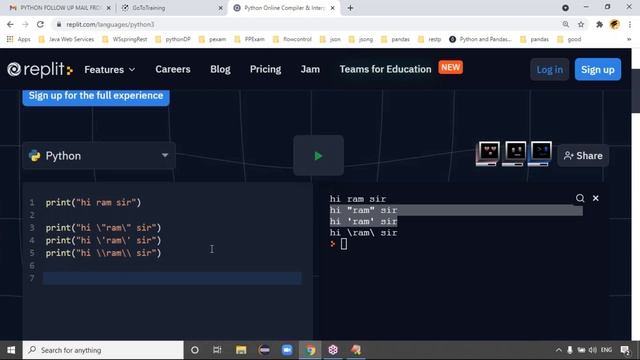
Task: Expand the Python language selector
Action: click(99, 156)
